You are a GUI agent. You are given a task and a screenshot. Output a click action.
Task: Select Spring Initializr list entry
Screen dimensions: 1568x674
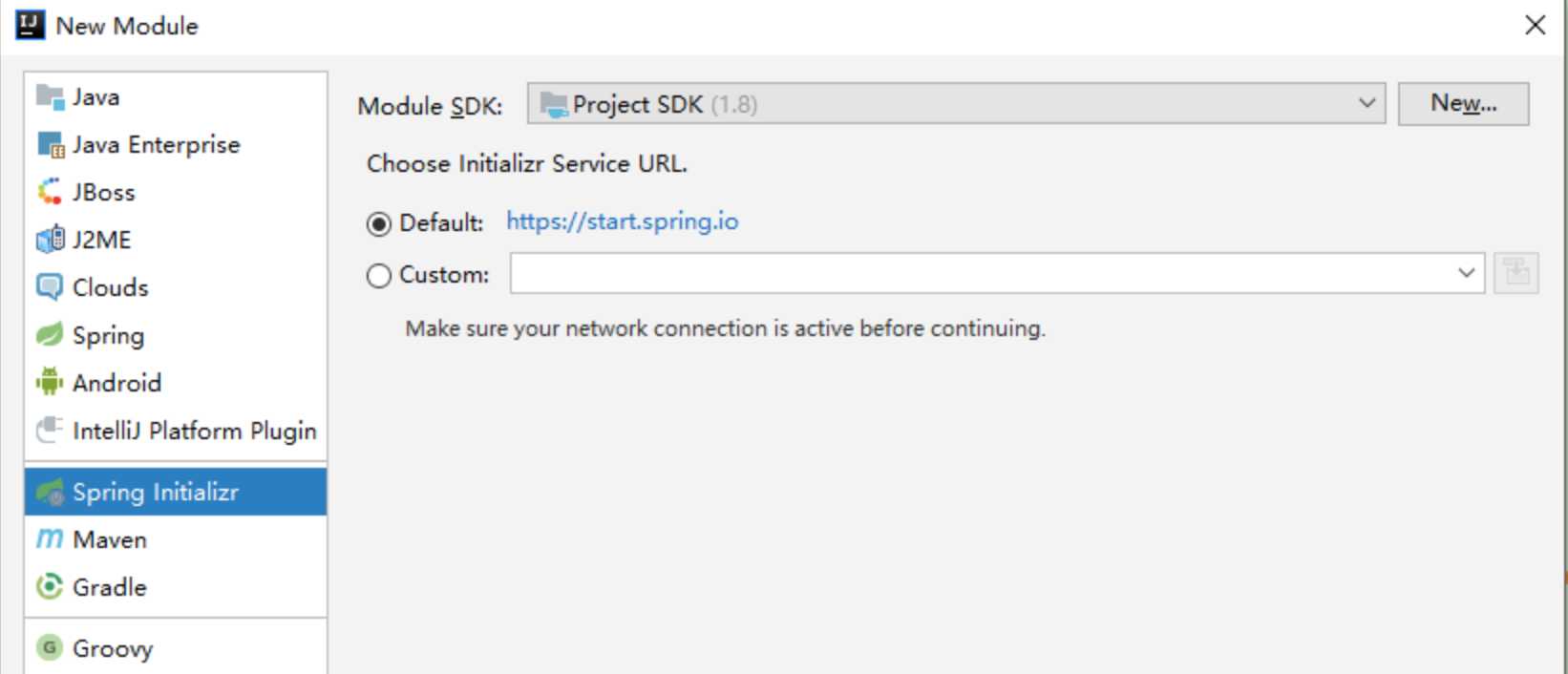(x=155, y=492)
